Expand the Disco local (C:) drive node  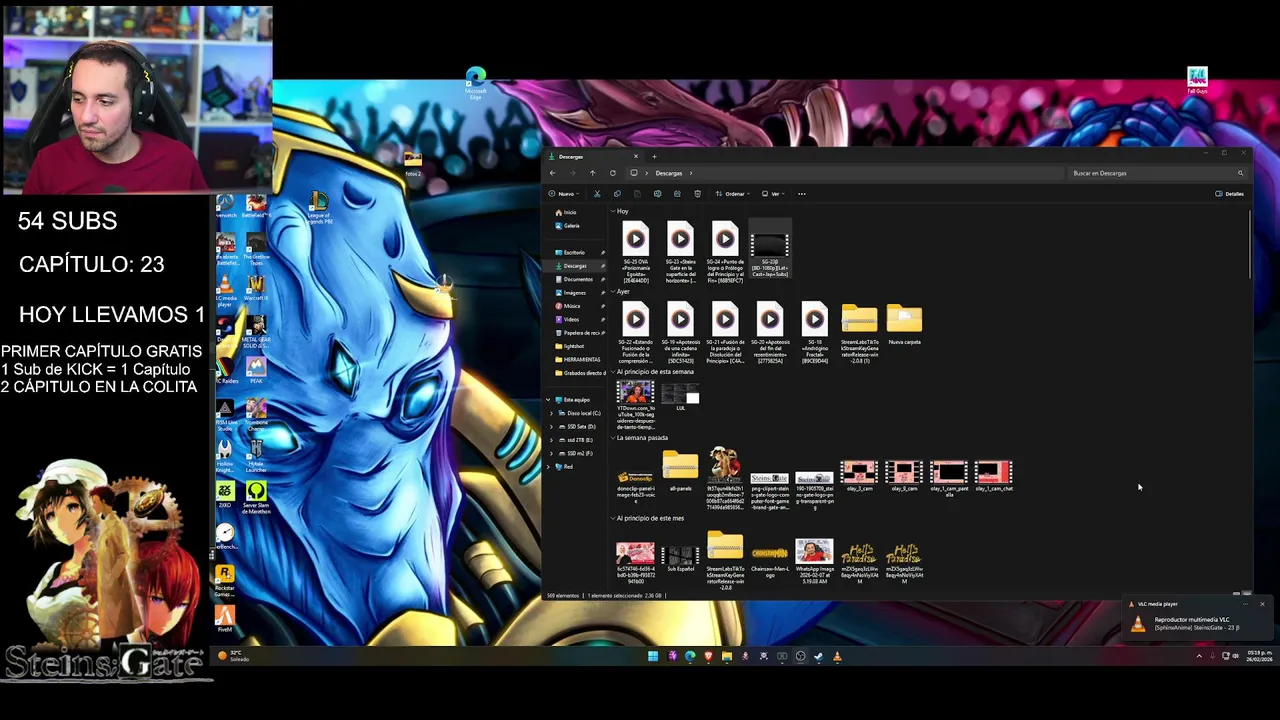pos(552,413)
